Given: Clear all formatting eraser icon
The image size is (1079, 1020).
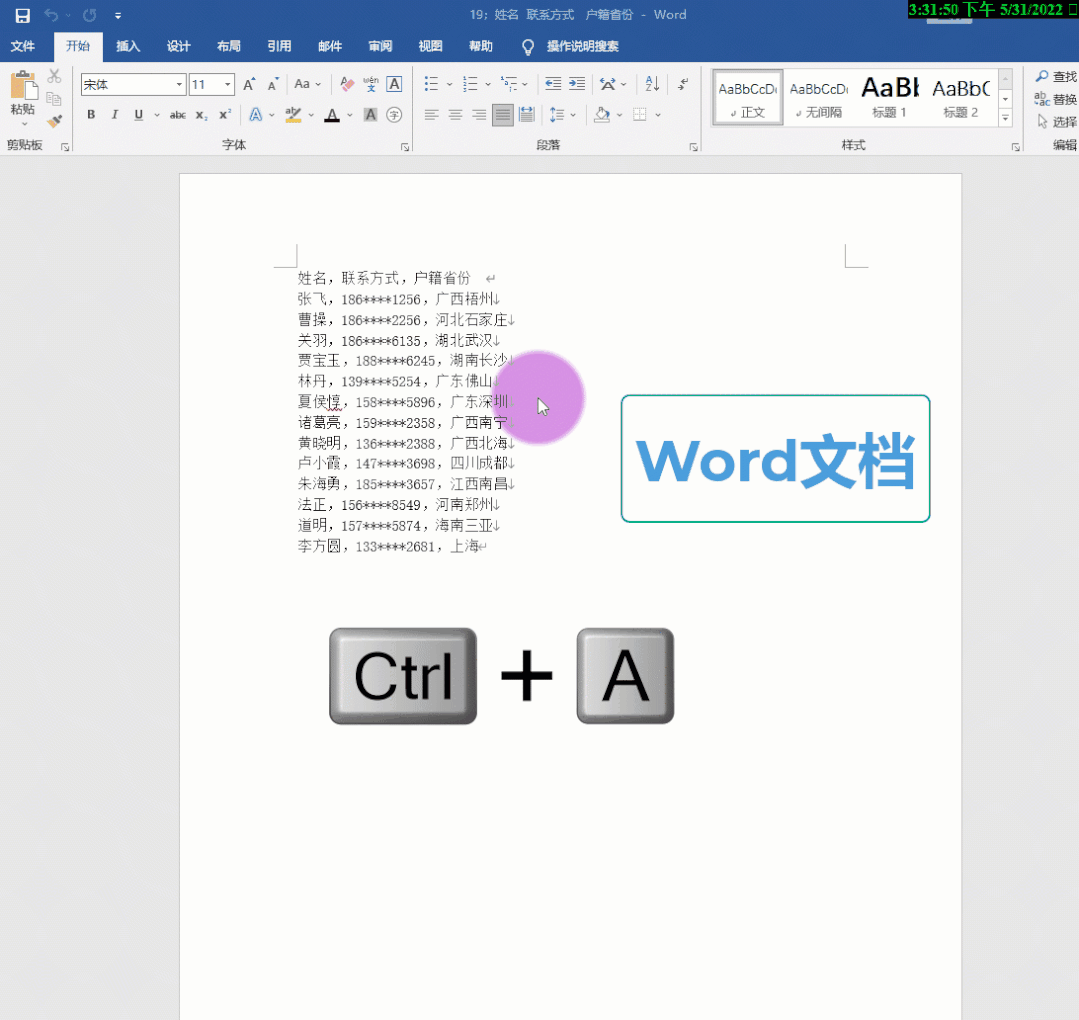Looking at the screenshot, I should (348, 85).
